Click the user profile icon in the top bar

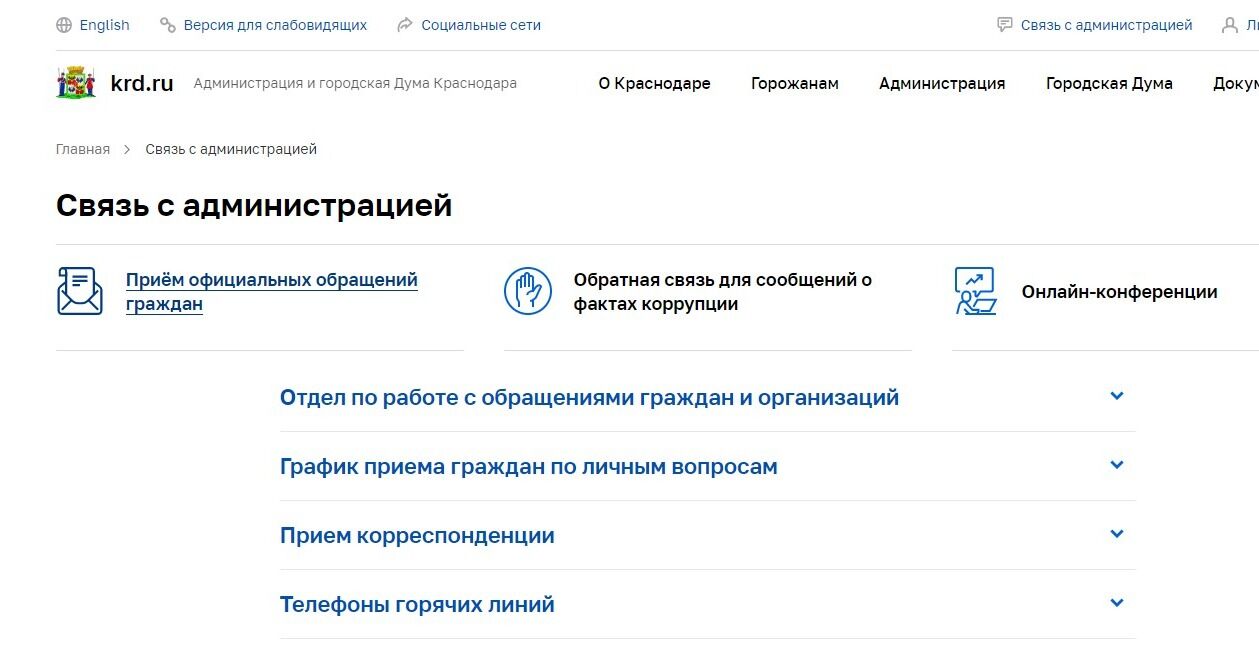pos(1230,25)
